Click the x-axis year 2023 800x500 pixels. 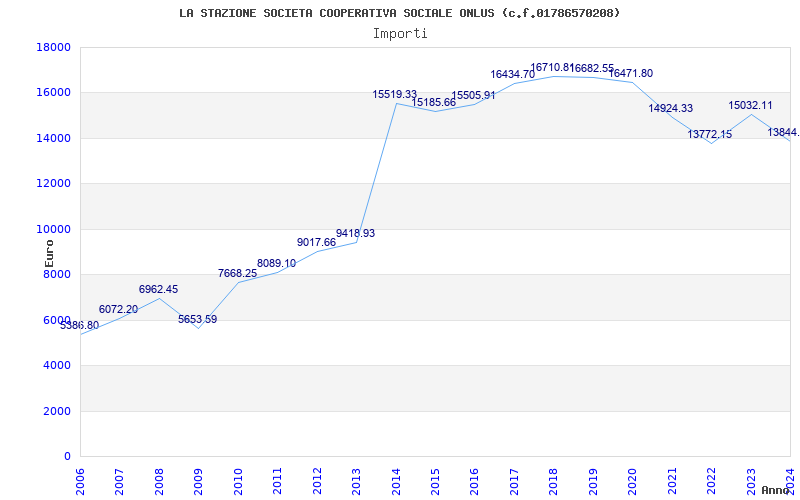pos(751,481)
